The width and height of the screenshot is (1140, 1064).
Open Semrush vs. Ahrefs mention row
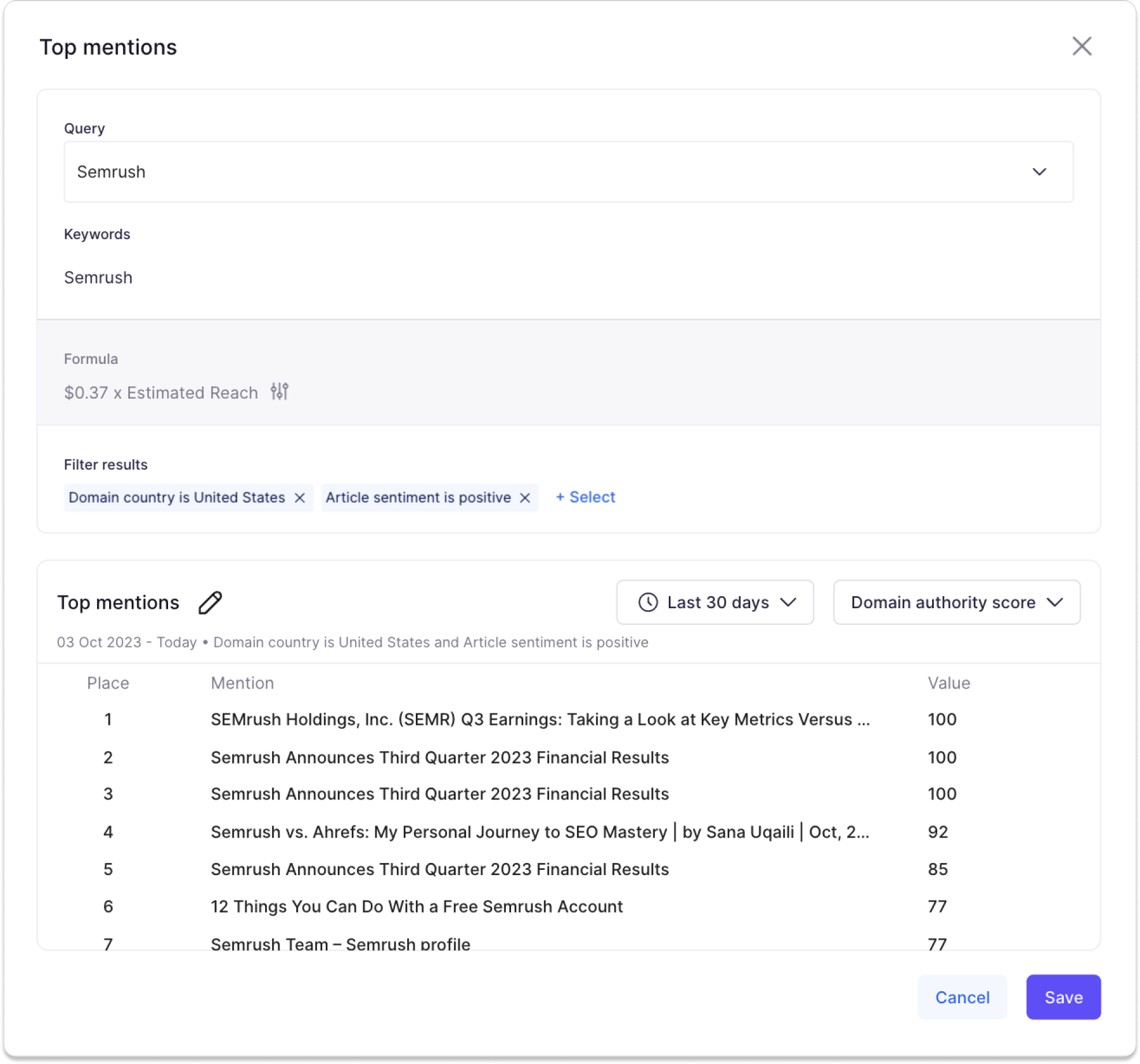[539, 832]
